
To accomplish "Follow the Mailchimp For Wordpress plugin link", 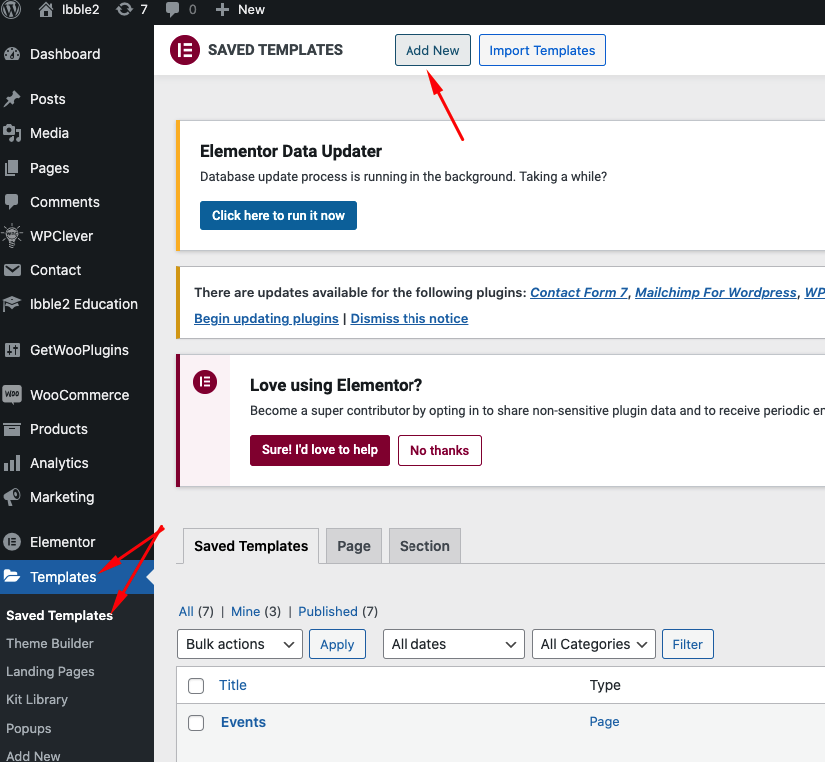I will pos(716,292).
